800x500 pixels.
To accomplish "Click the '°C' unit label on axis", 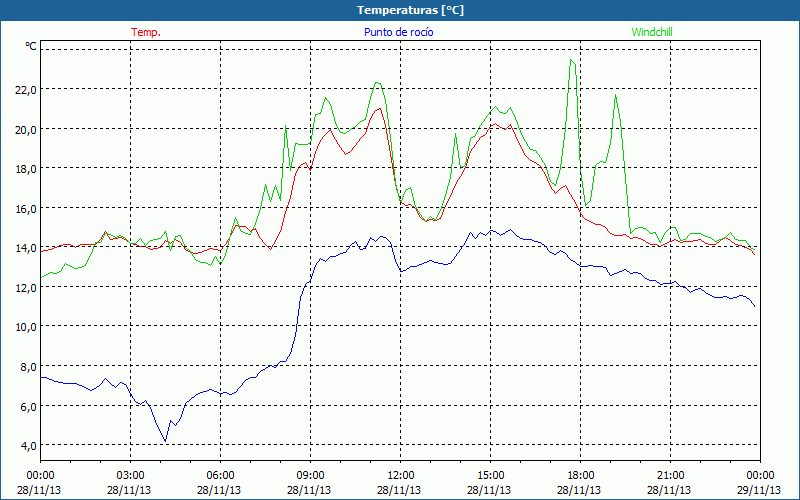I will [31, 46].
